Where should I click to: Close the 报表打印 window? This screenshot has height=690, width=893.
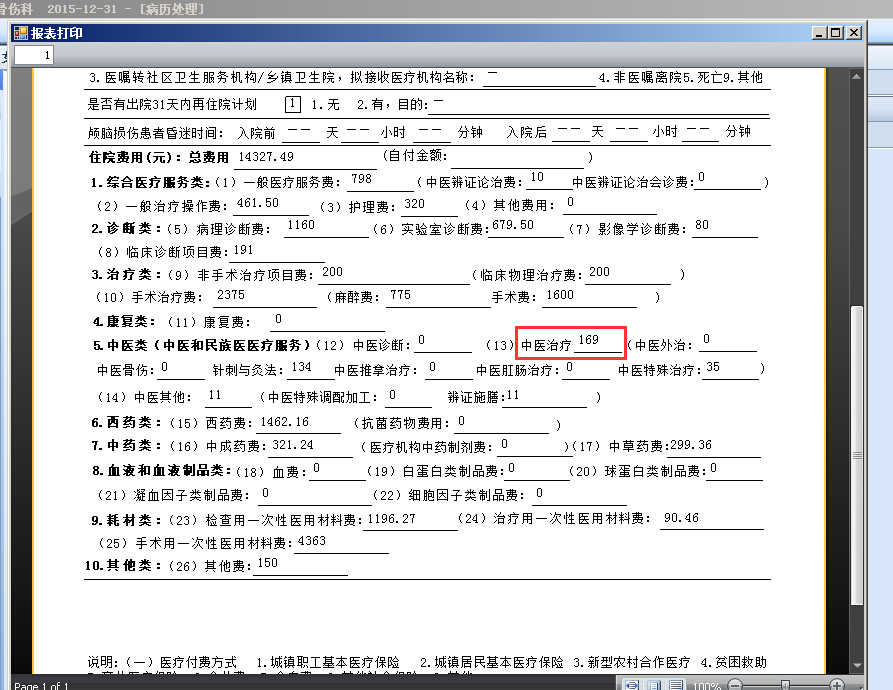pyautogui.click(x=854, y=33)
